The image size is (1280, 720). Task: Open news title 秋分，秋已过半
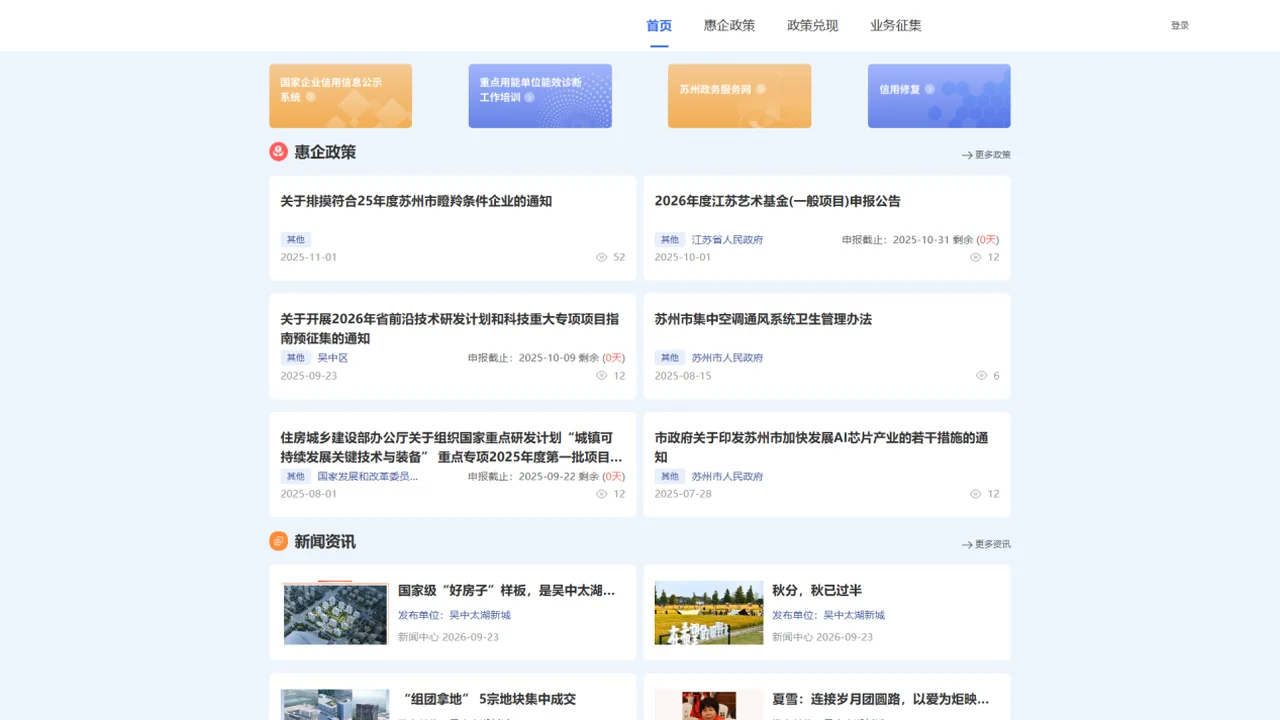[817, 591]
